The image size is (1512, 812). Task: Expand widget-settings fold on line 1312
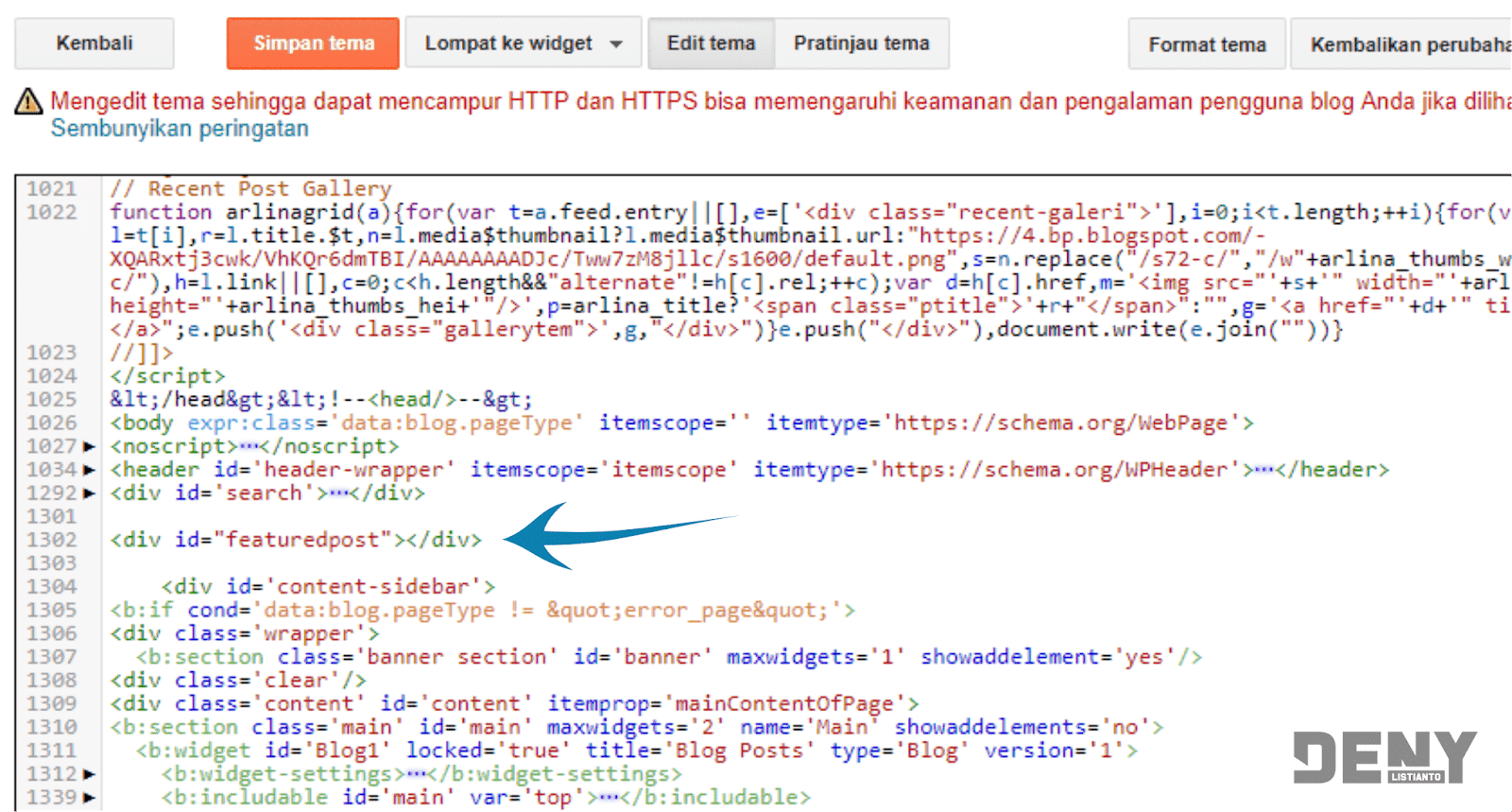tap(89, 774)
